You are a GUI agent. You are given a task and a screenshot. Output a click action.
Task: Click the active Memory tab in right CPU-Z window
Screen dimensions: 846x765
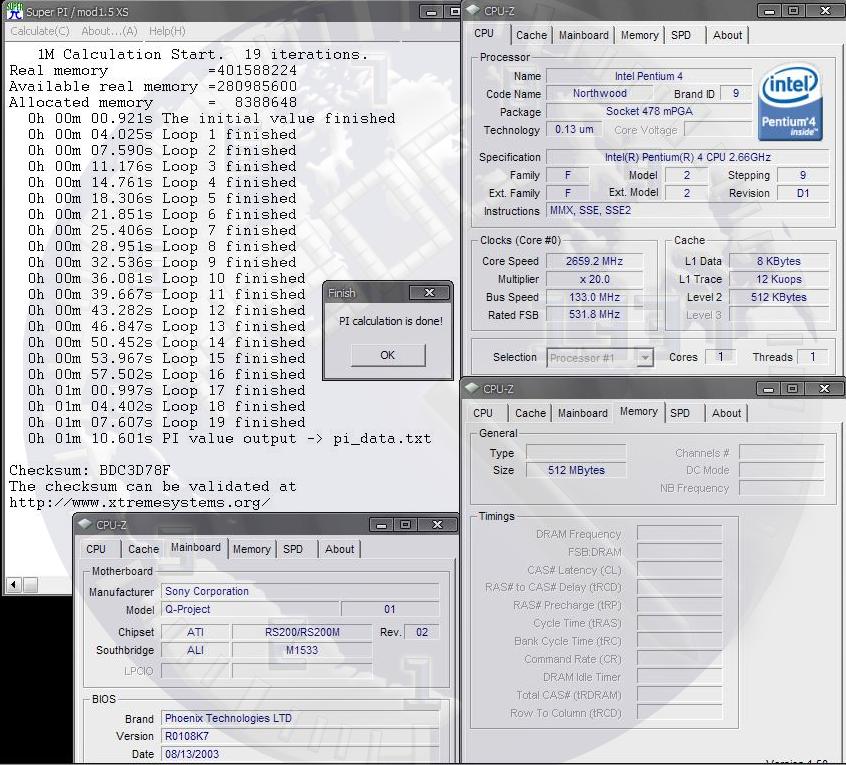(x=639, y=412)
